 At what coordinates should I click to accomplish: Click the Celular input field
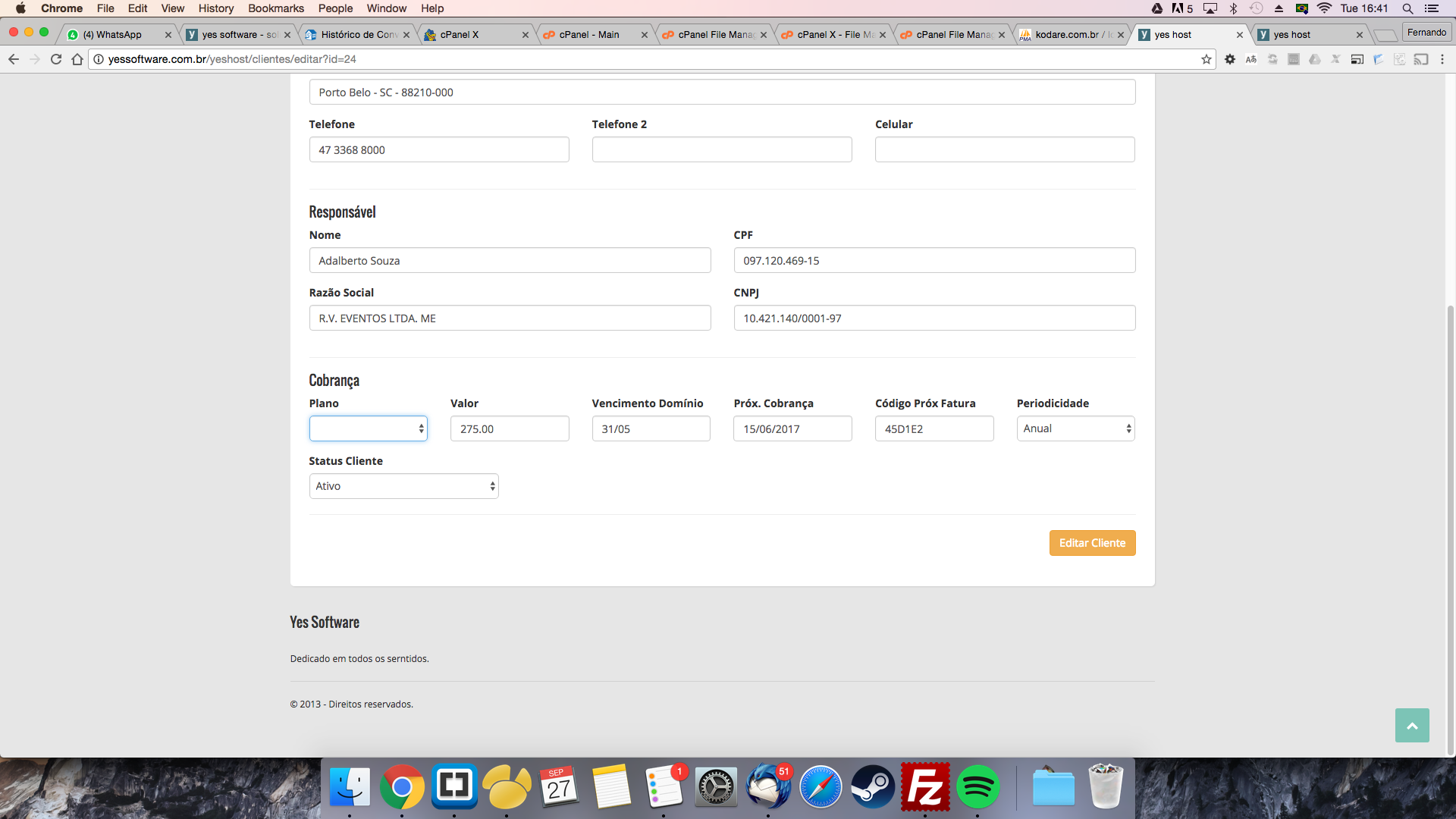1005,149
